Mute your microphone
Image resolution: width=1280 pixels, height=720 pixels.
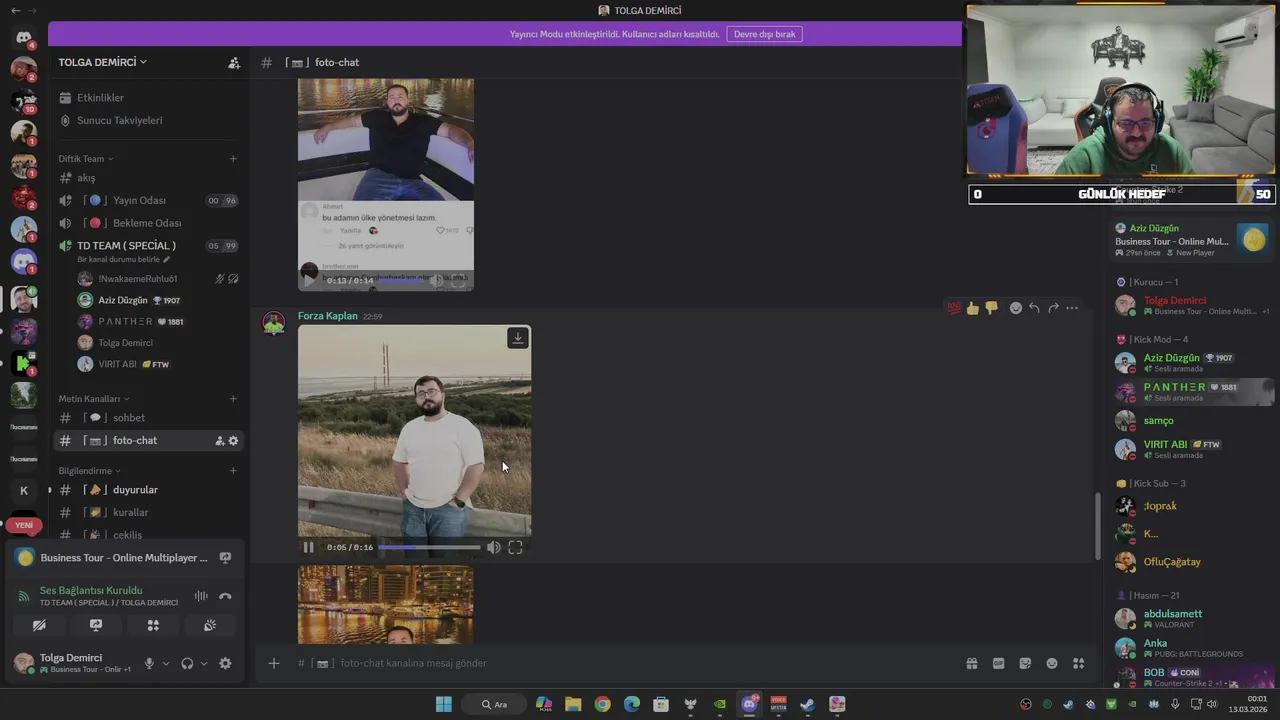[x=149, y=663]
